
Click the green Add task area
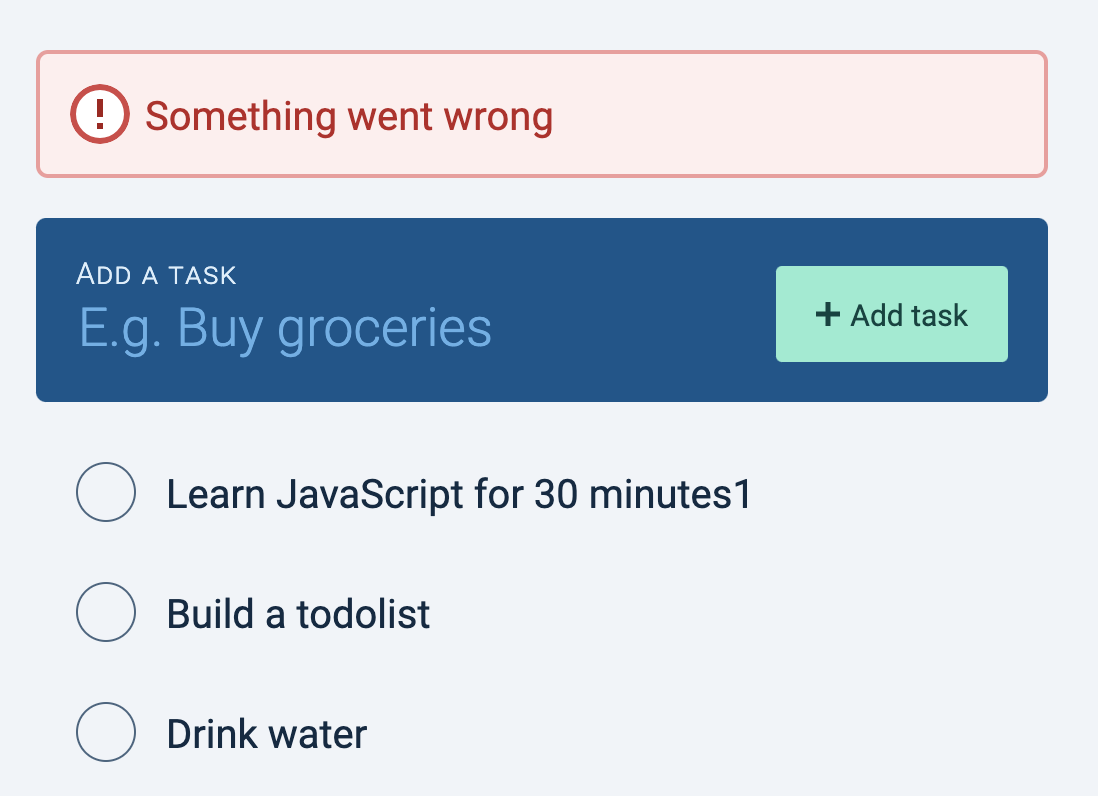tap(891, 314)
